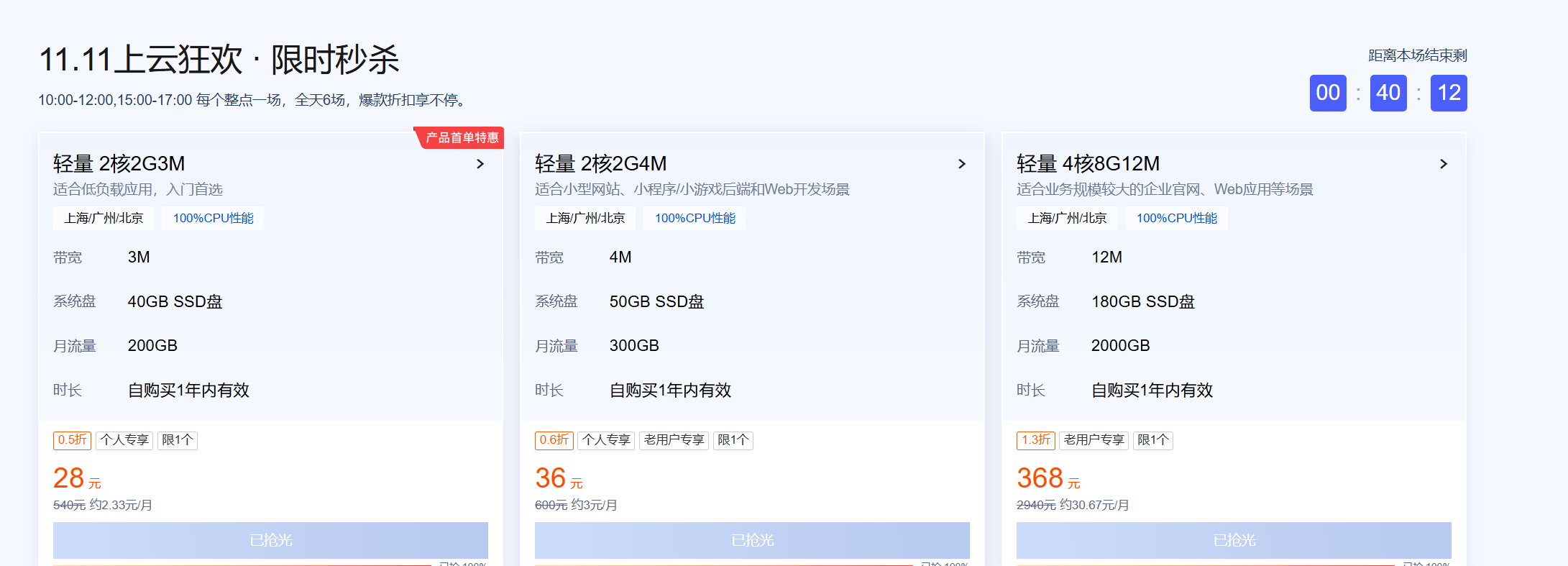The width and height of the screenshot is (1568, 566).
Task: Click the crossed-out 600元 original price
Action: tap(551, 506)
